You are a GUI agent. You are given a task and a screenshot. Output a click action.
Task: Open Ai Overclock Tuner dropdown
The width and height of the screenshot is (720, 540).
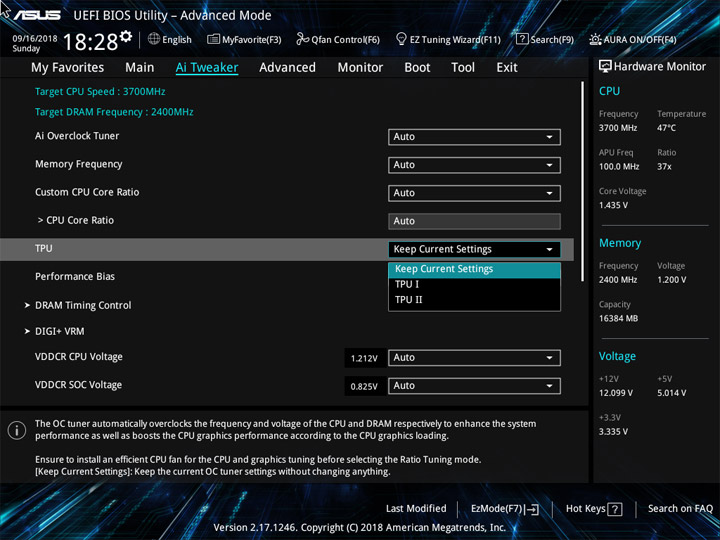pyautogui.click(x=474, y=137)
